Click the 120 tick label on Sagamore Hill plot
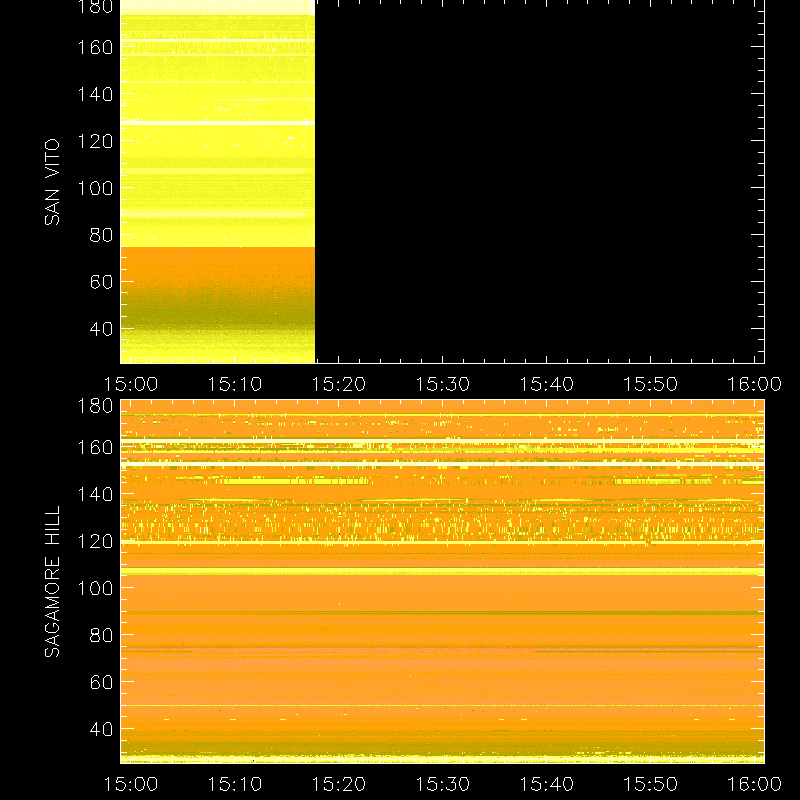 point(95,541)
